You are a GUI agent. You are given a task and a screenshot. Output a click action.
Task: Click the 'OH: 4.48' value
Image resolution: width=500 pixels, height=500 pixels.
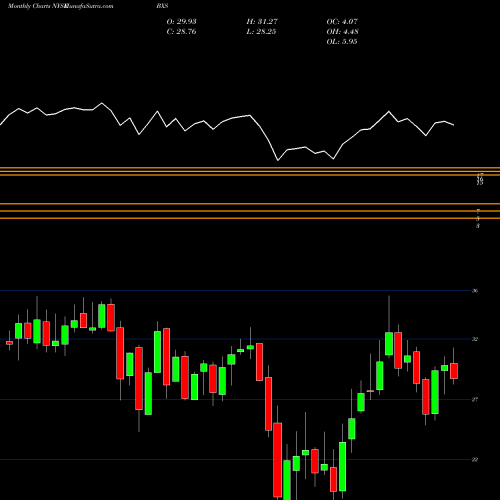(x=342, y=32)
